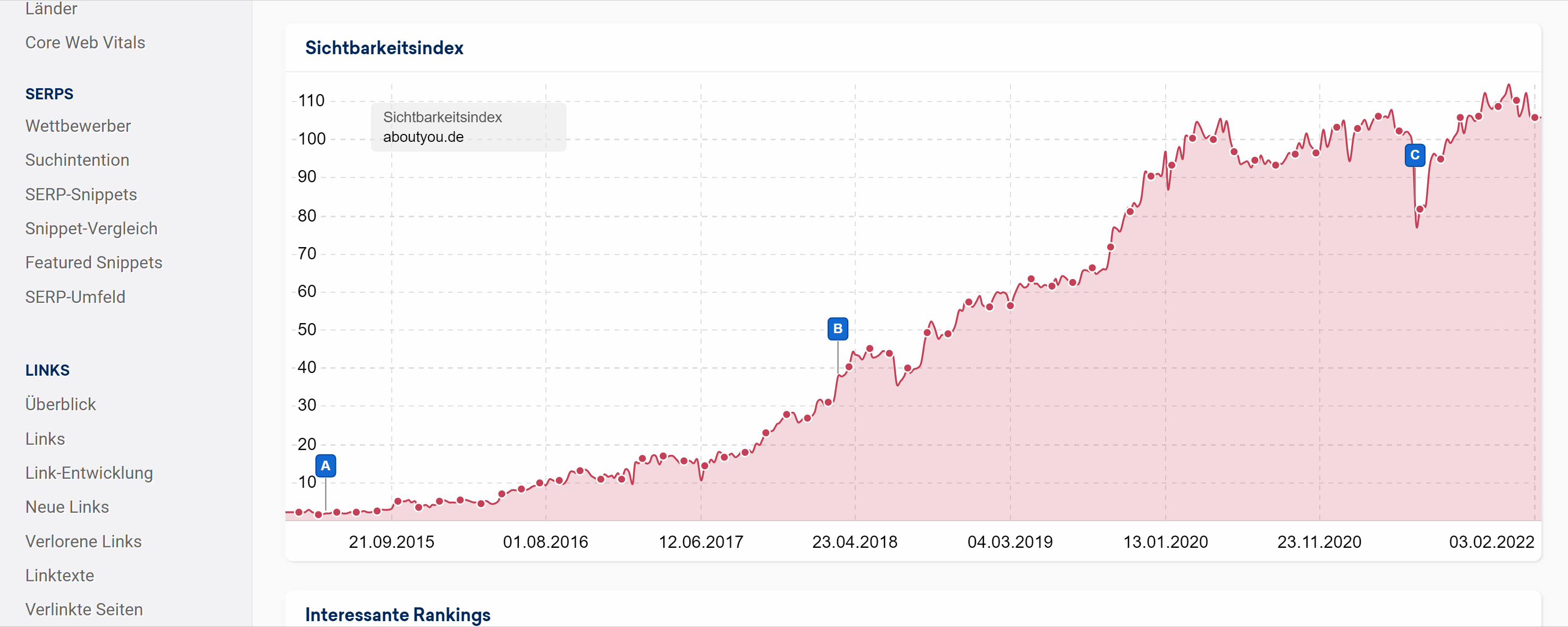
Task: Open SERP-Snippets menu entry
Action: [x=81, y=194]
